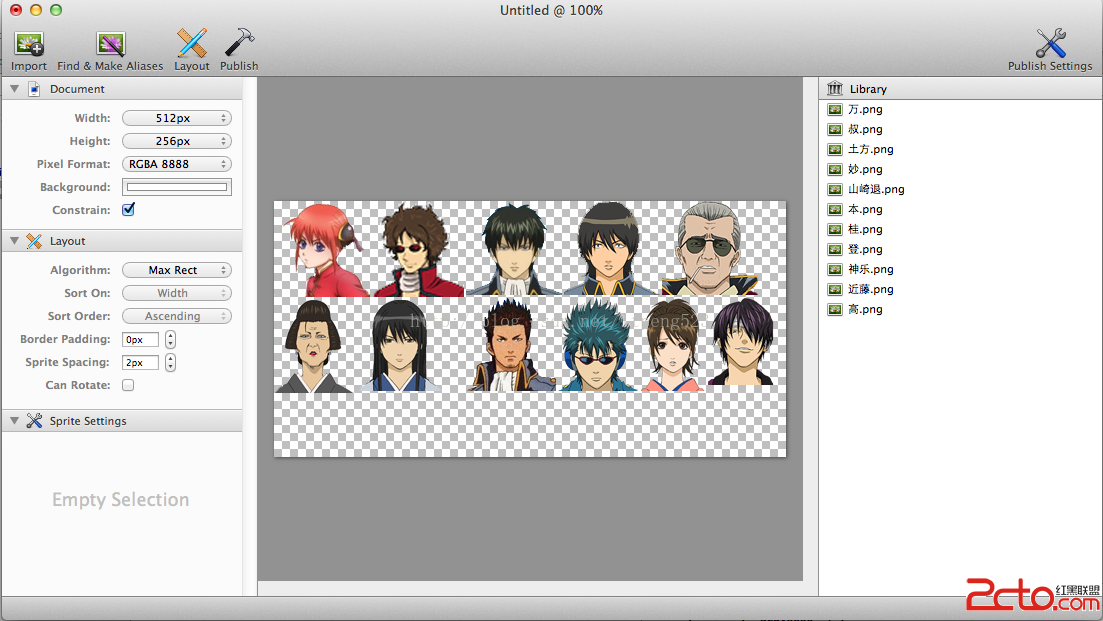Screen dimensions: 1103x621
Task: Select the 登.png library entry
Action: (960, 250)
